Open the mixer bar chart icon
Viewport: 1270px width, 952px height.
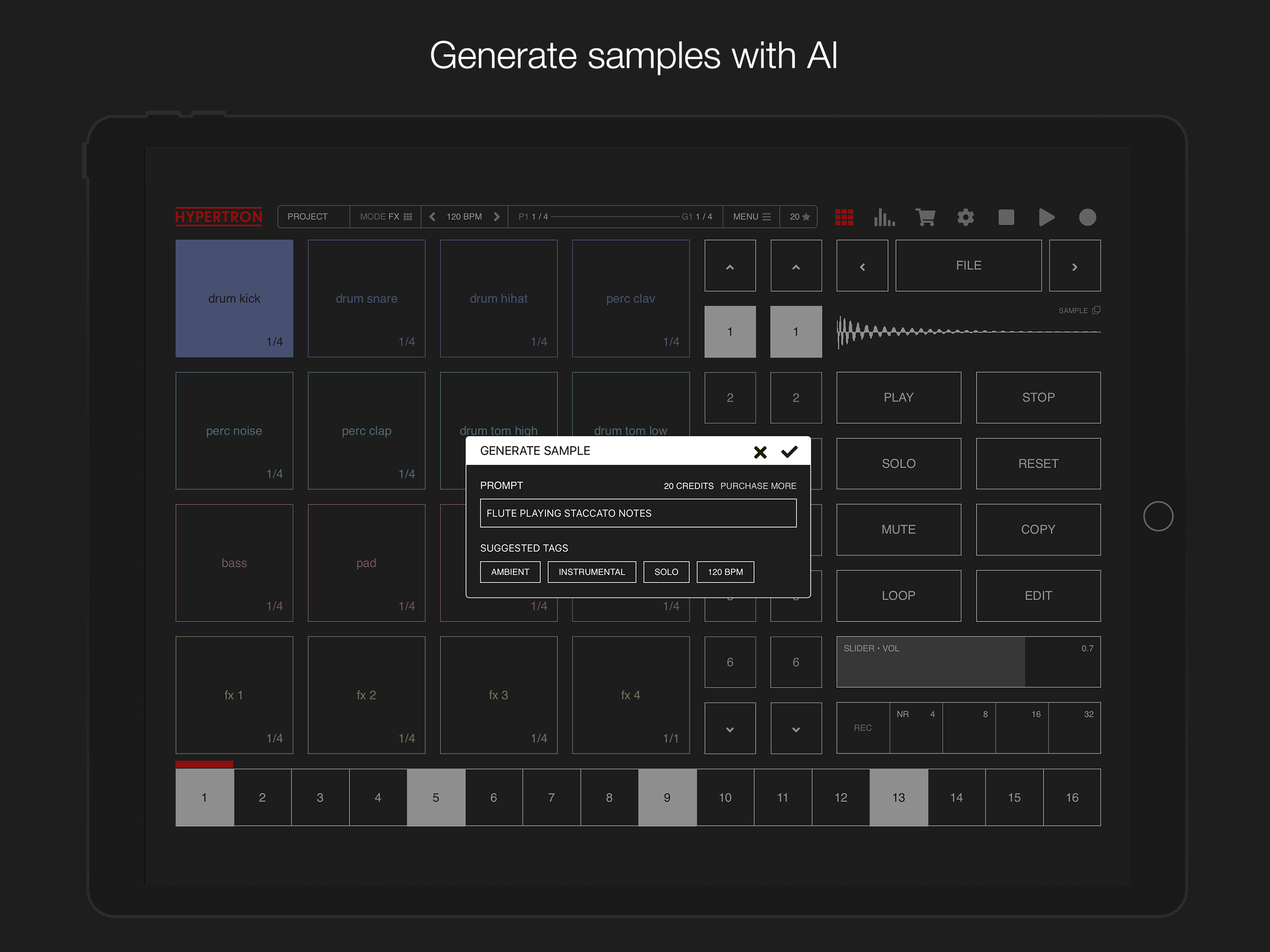[x=884, y=217]
